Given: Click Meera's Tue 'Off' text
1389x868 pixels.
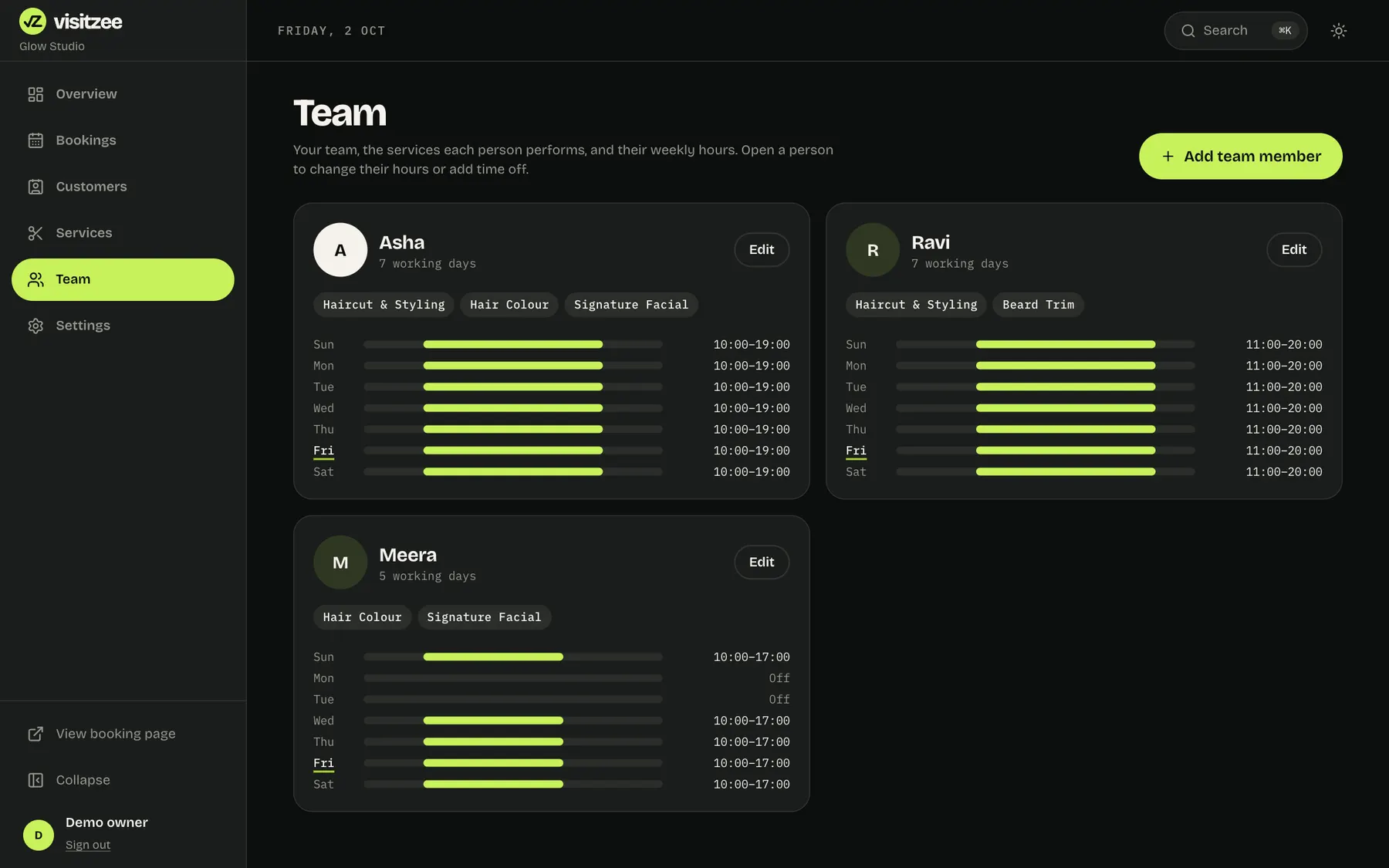Looking at the screenshot, I should [x=779, y=699].
